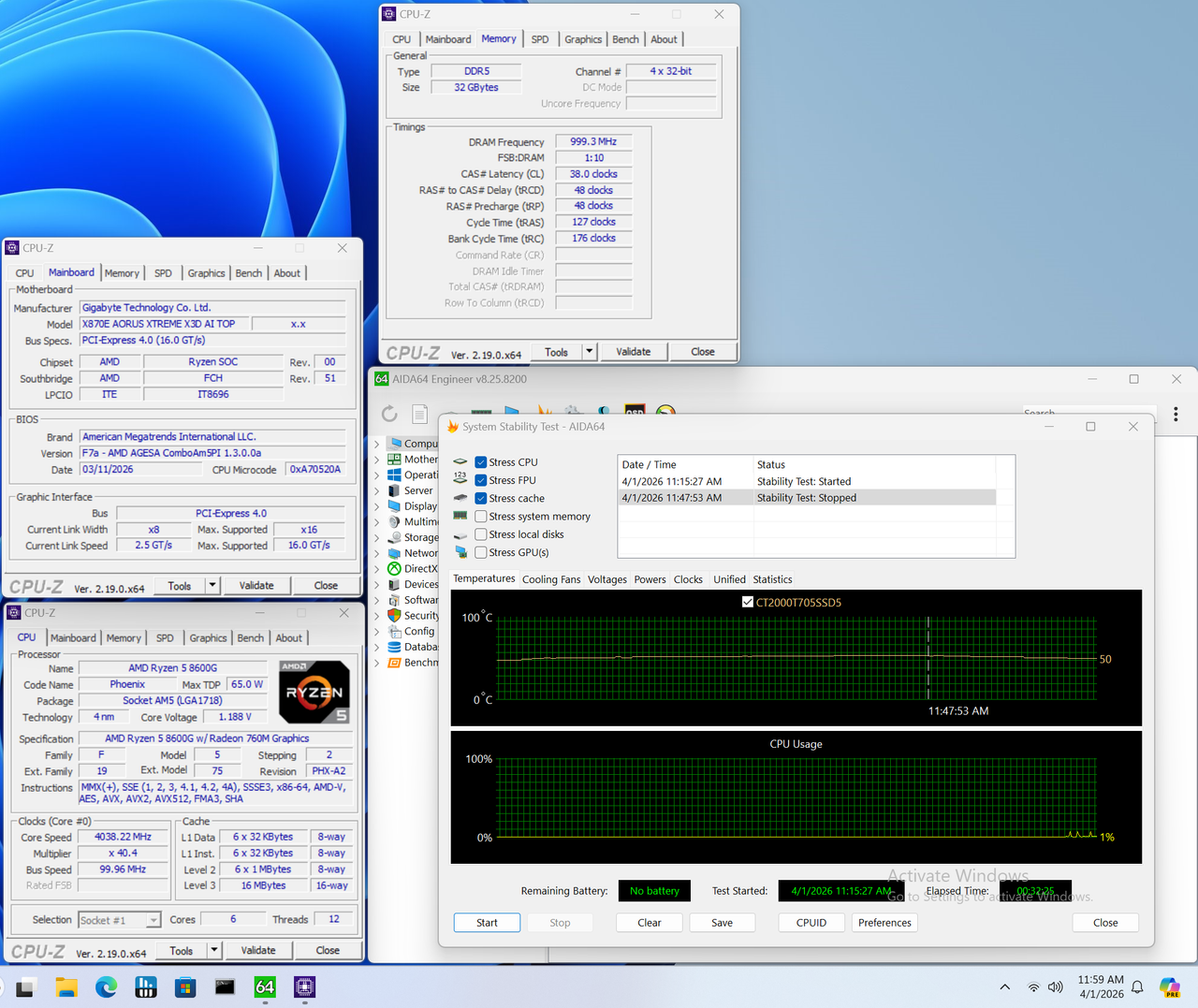Select the 'Stability Test: Stopped' log row
1198x1008 pixels.
[x=807, y=498]
